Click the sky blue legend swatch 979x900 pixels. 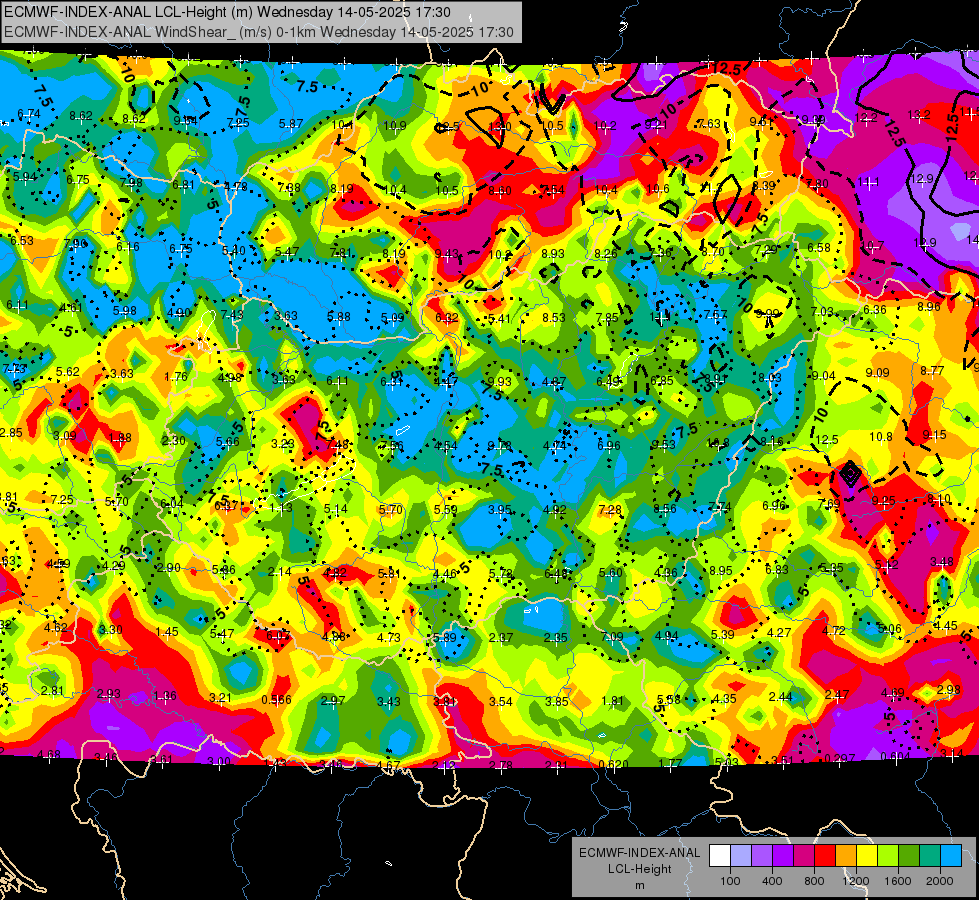click(951, 856)
